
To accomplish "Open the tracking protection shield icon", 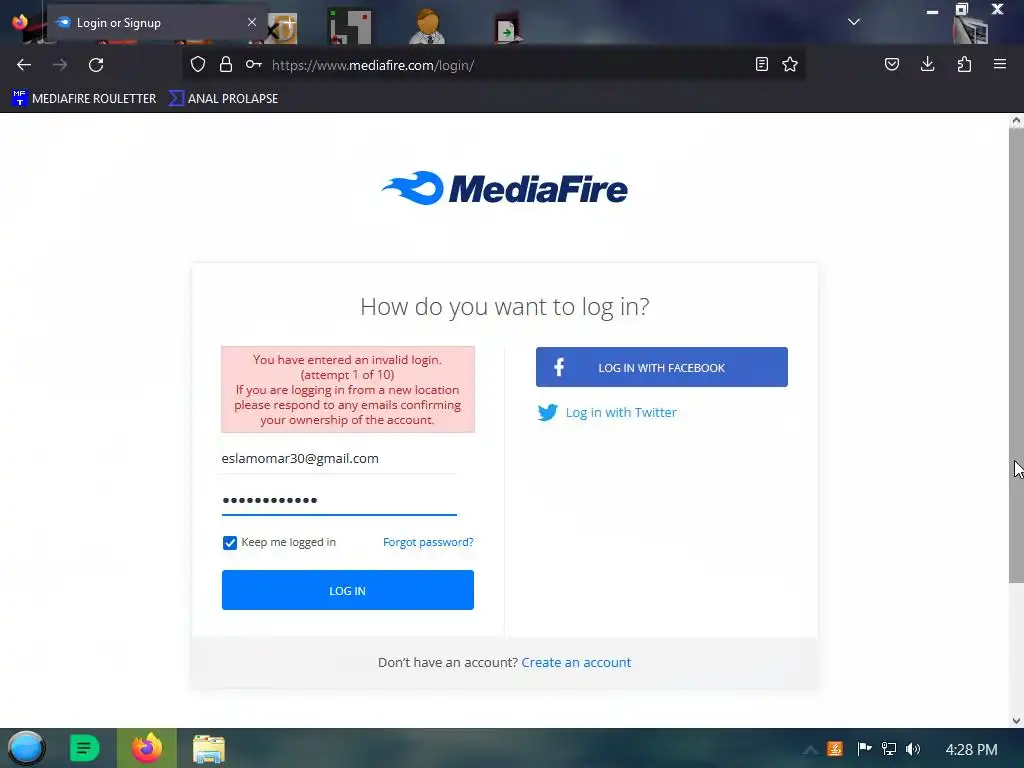I will pyautogui.click(x=198, y=65).
